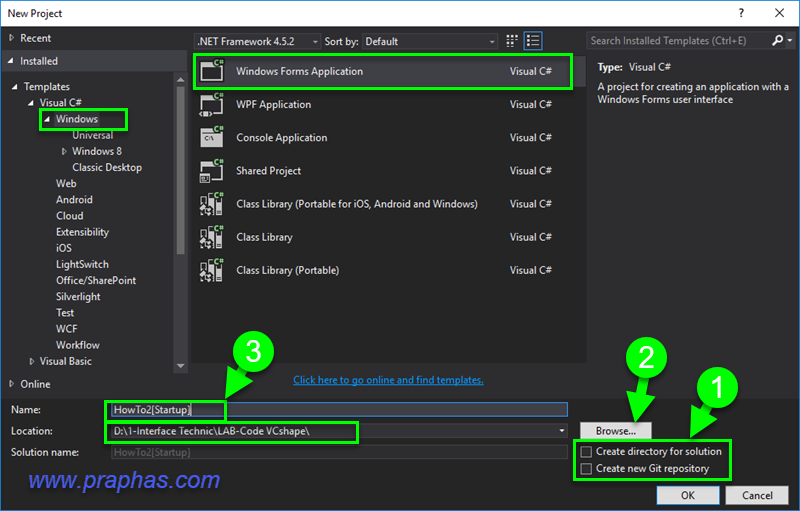Viewport: 800px width, 511px height.
Task: Toggle Create new Git repository checkbox
Action: tap(587, 469)
